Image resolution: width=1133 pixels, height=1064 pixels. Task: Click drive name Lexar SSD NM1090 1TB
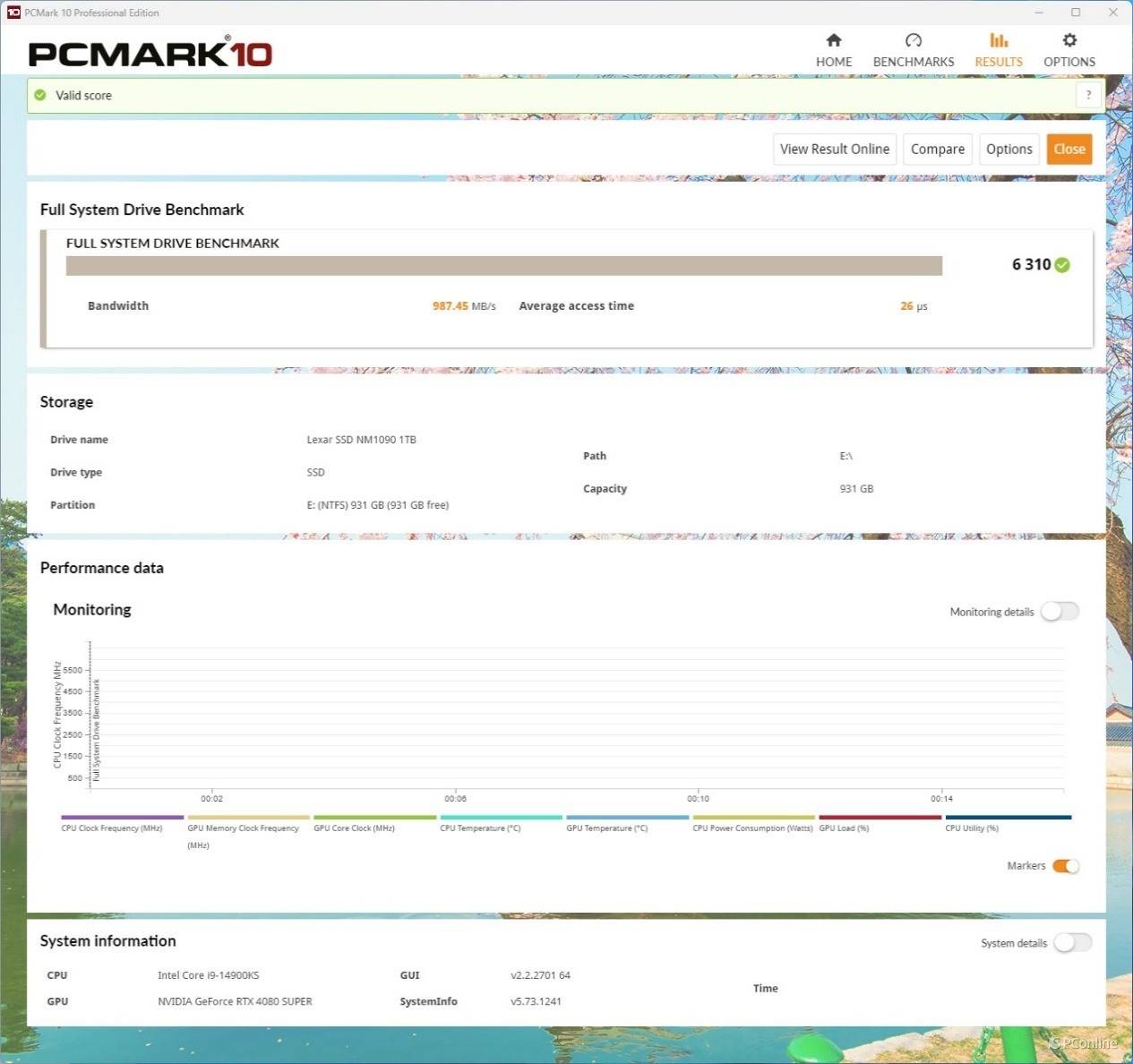pos(362,440)
